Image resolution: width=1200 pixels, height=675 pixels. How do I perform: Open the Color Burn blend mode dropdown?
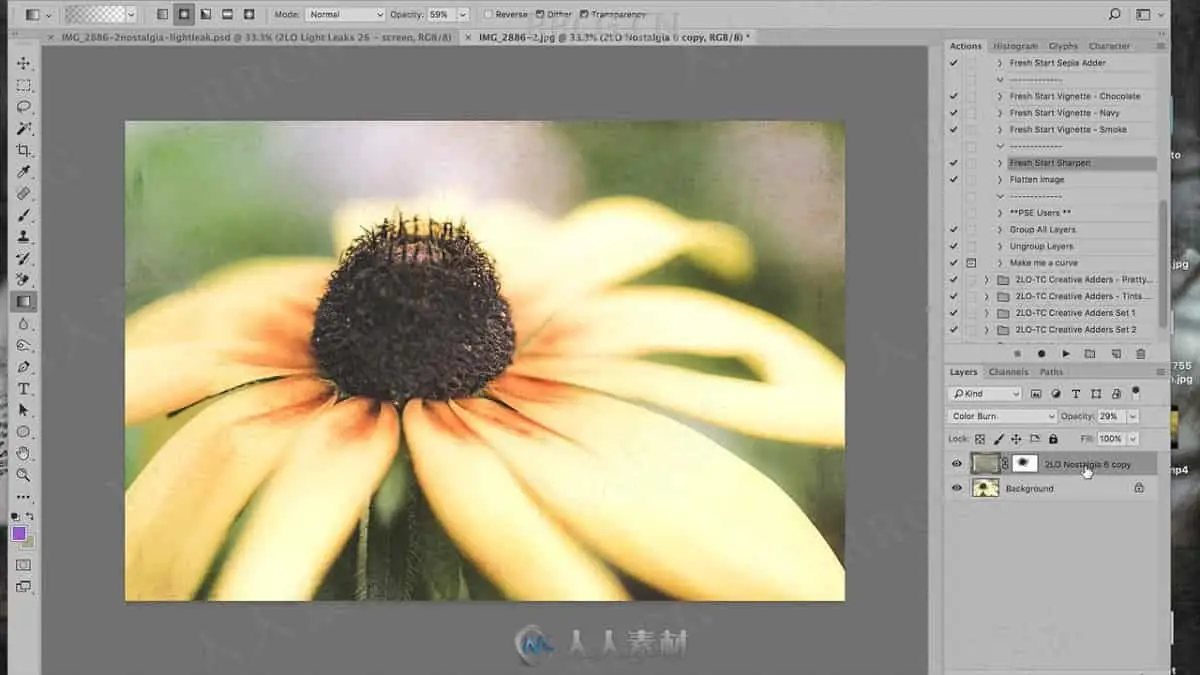tap(1002, 416)
